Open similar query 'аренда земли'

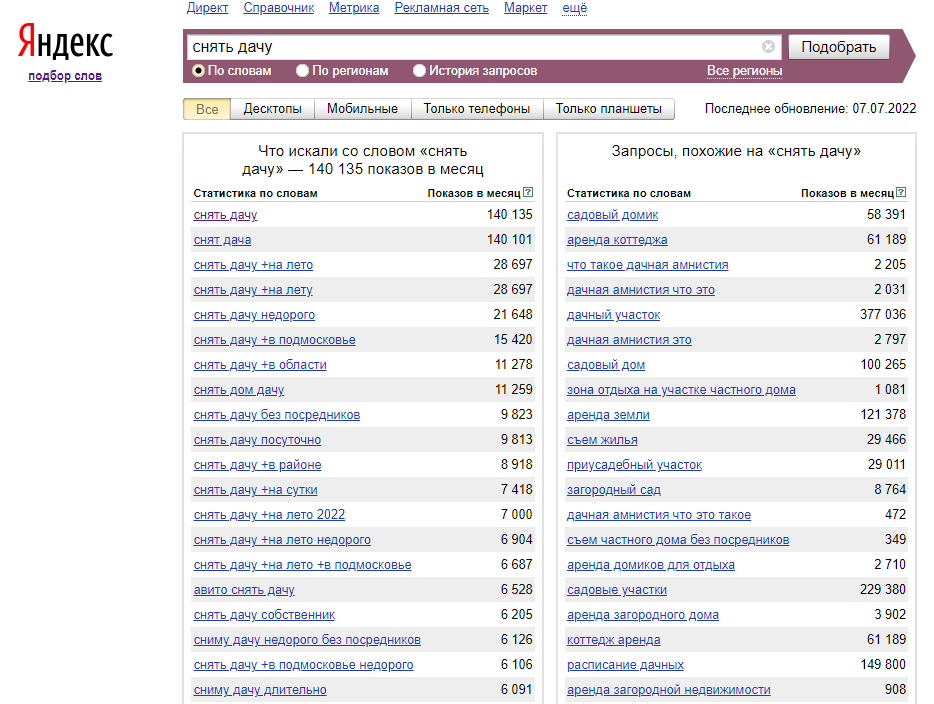(608, 415)
